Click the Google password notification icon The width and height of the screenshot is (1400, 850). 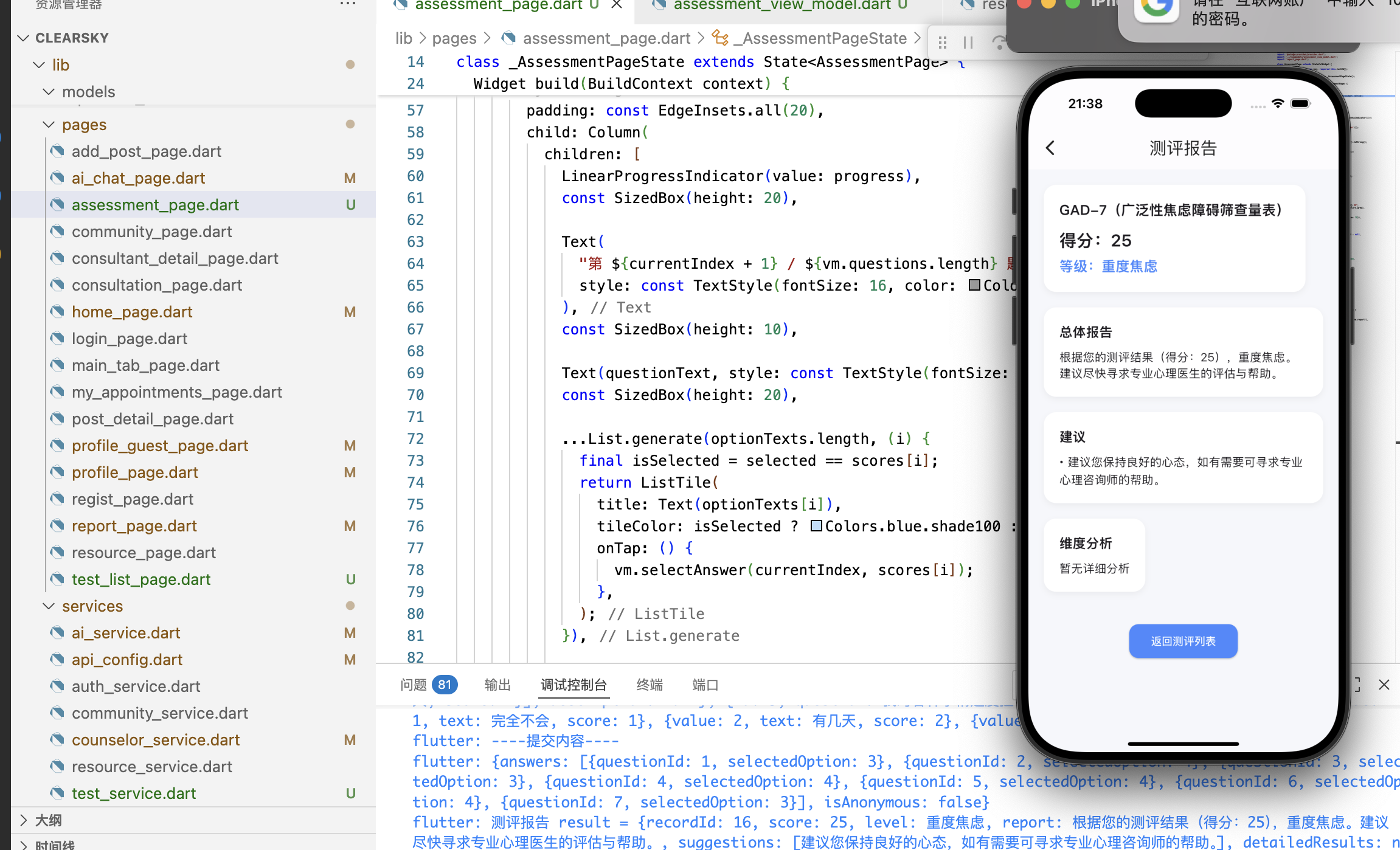point(1156,9)
